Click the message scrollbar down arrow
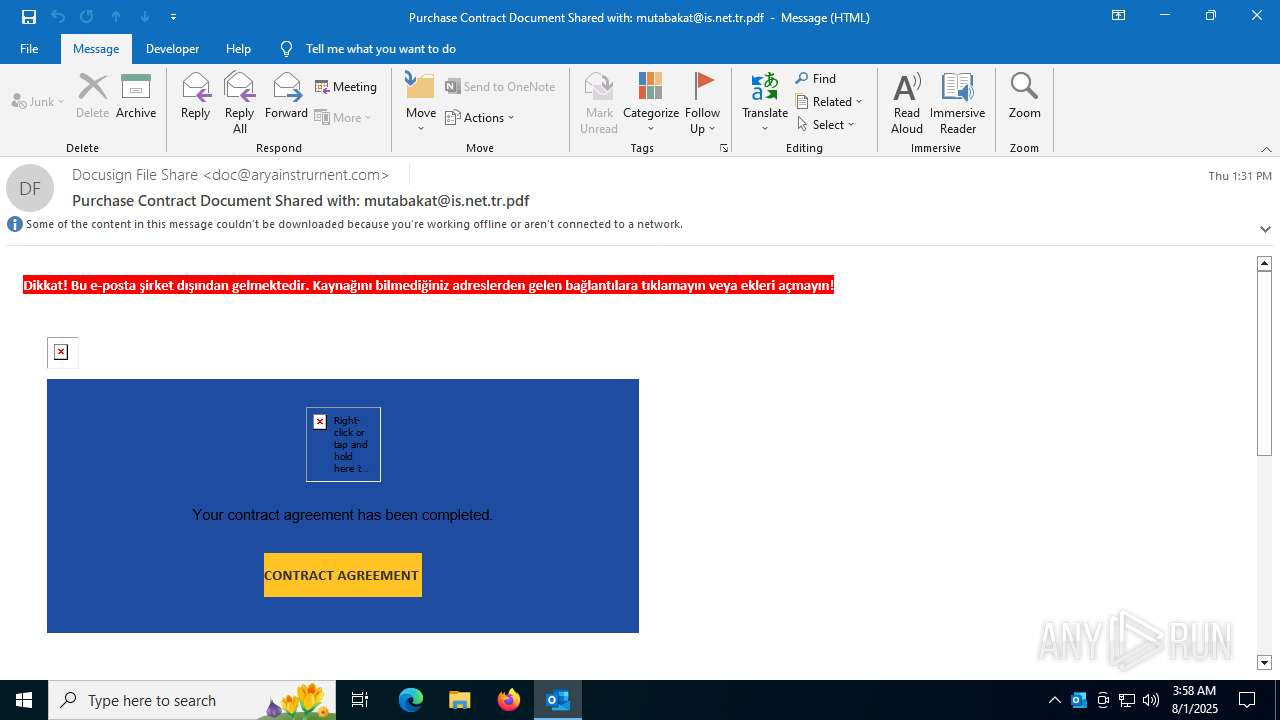This screenshot has height=720, width=1280. [1264, 662]
